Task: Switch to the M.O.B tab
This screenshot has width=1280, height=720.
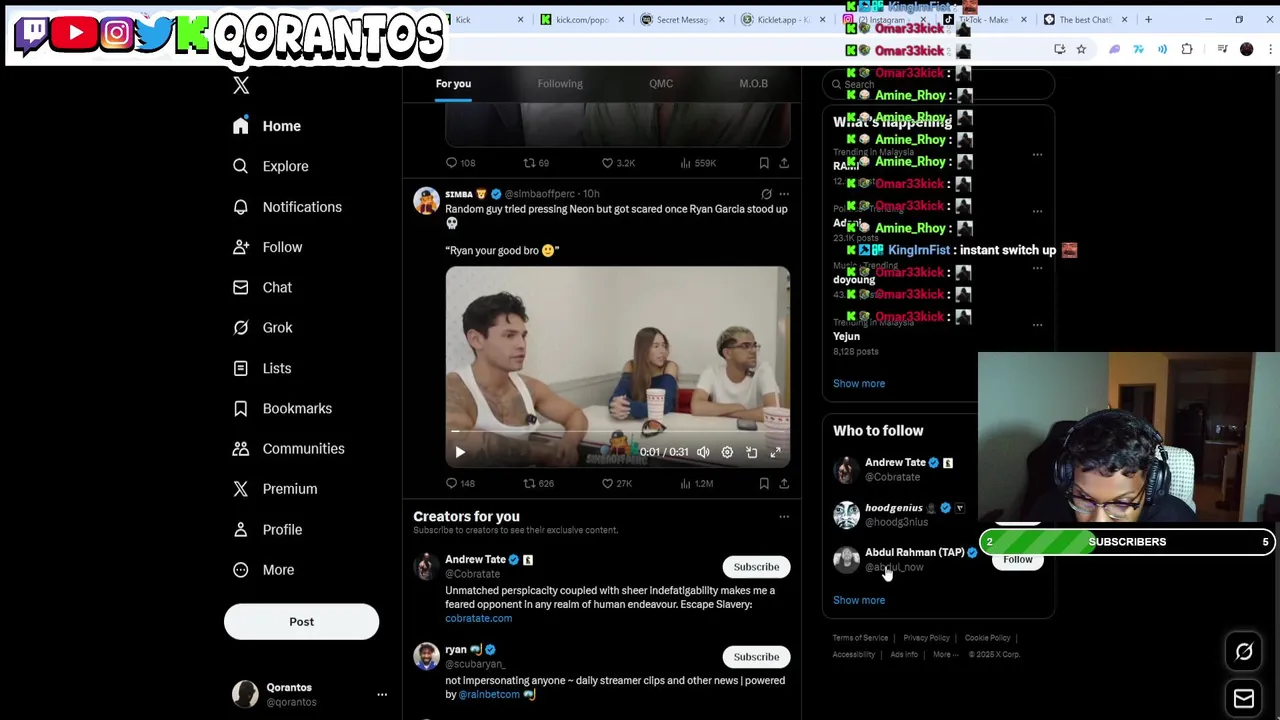Action: (x=753, y=84)
